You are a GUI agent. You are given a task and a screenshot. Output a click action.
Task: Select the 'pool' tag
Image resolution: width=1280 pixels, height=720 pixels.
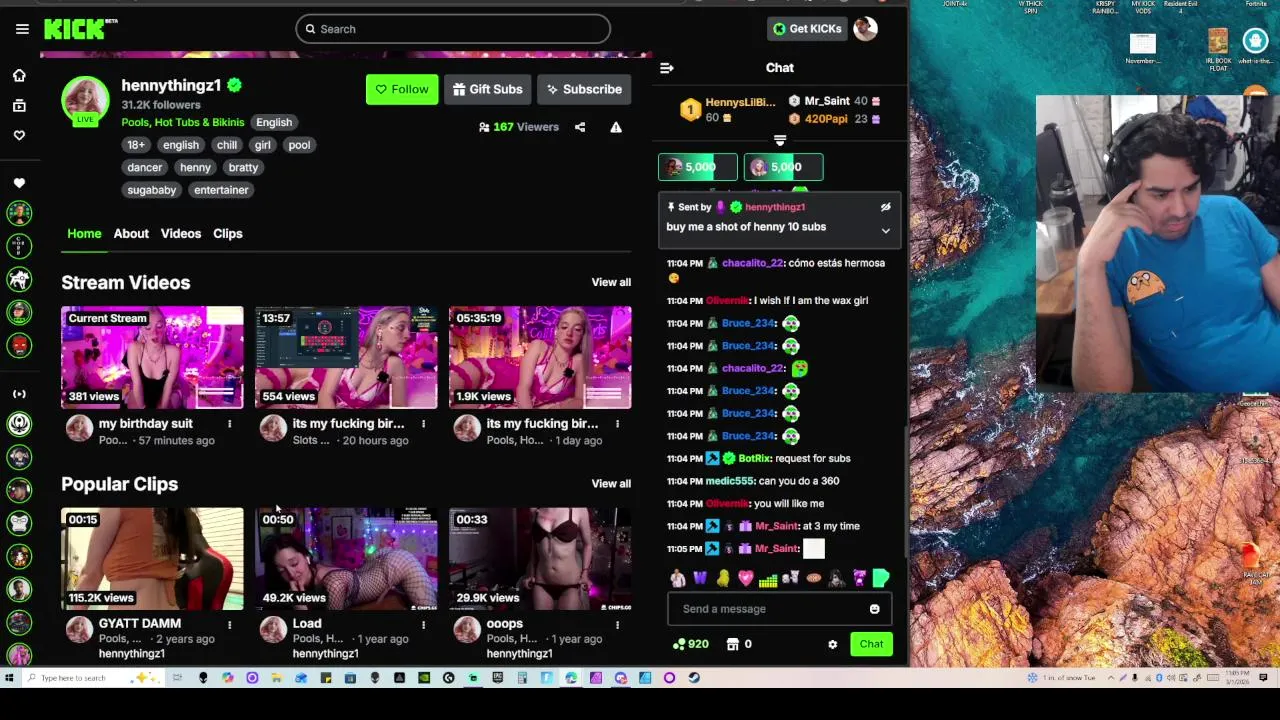click(299, 145)
